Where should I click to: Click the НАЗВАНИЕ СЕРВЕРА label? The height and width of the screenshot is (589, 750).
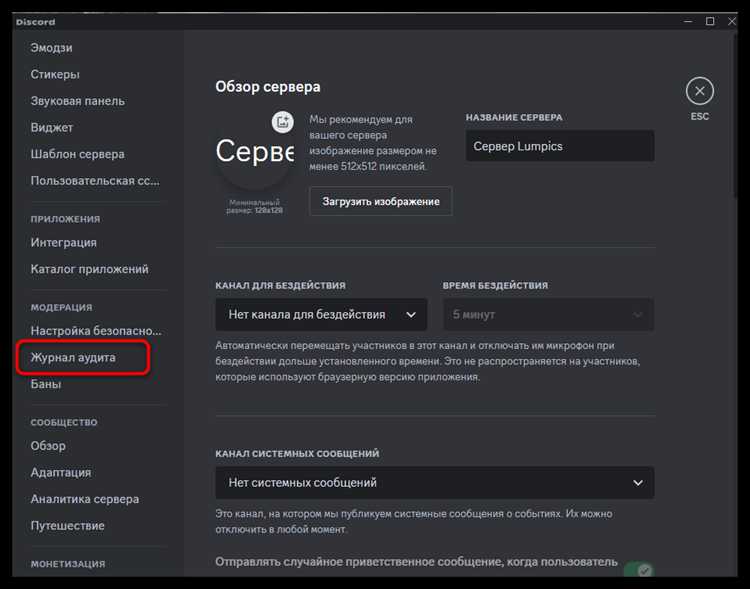pos(514,117)
